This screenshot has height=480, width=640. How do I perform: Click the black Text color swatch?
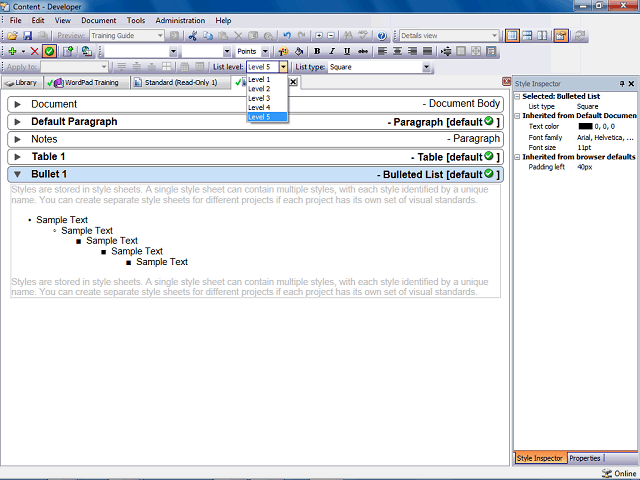pyautogui.click(x=585, y=127)
